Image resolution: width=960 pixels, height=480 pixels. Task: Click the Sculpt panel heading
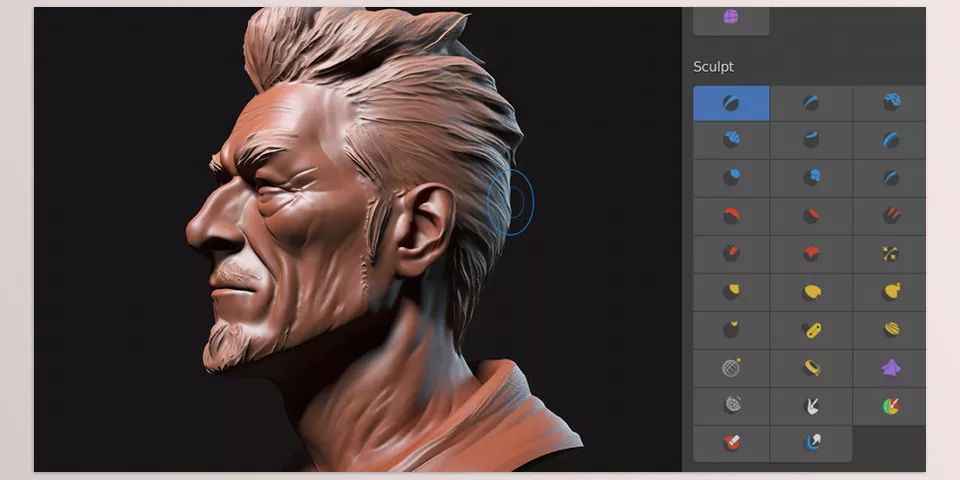[713, 67]
